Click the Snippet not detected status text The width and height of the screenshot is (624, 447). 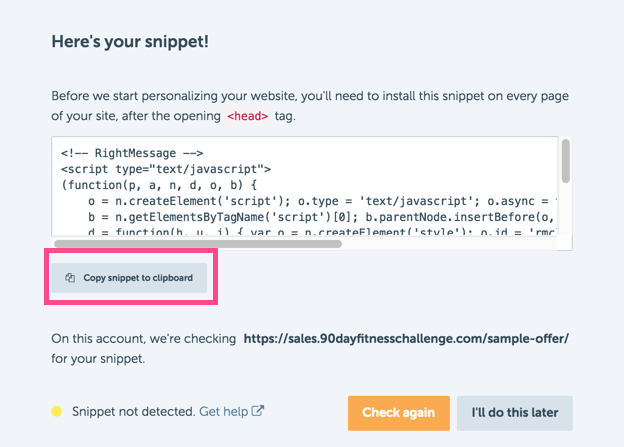(x=133, y=411)
